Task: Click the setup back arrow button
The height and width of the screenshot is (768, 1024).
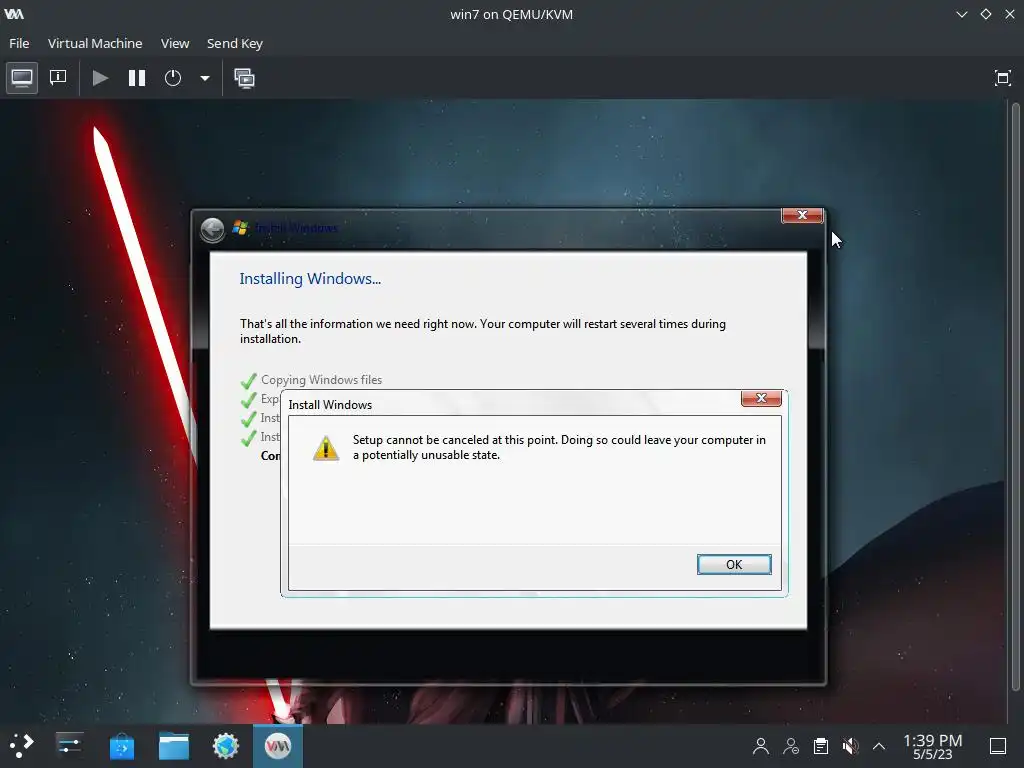Action: pos(212,230)
